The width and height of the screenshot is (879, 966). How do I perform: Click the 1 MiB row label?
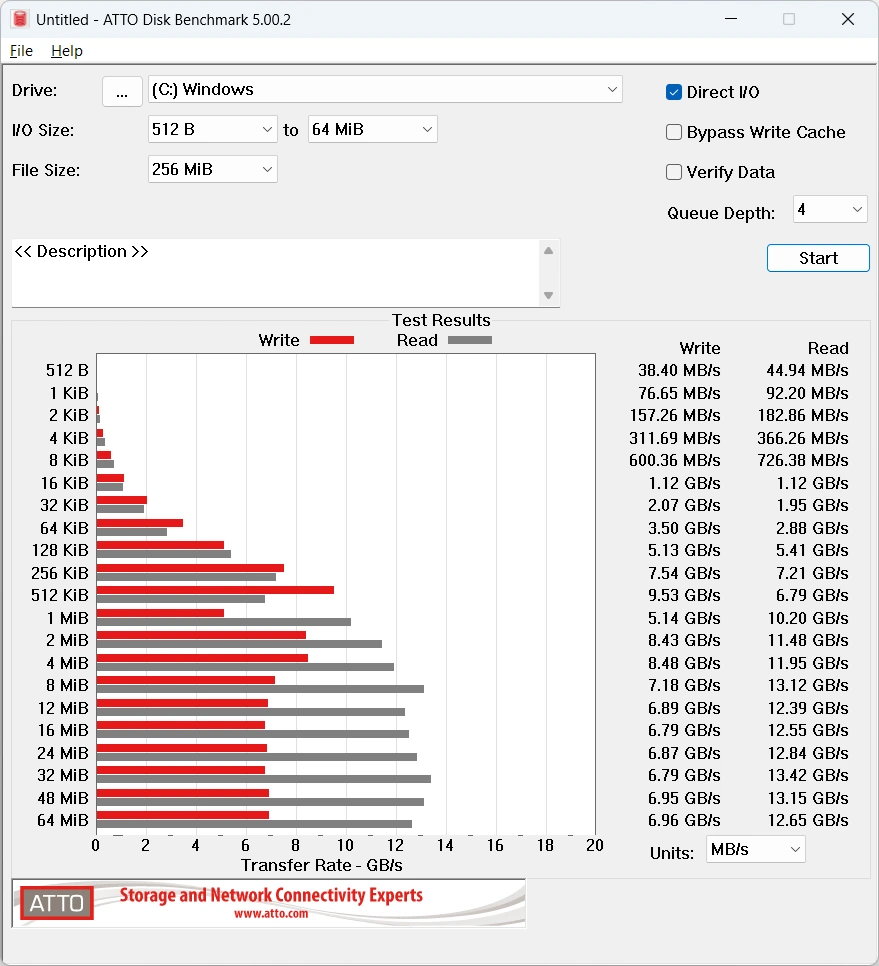click(x=68, y=618)
